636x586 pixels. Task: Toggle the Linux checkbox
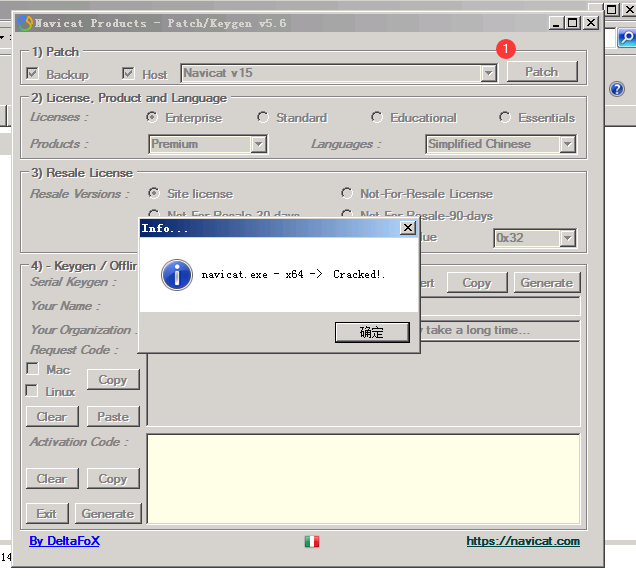coord(32,391)
